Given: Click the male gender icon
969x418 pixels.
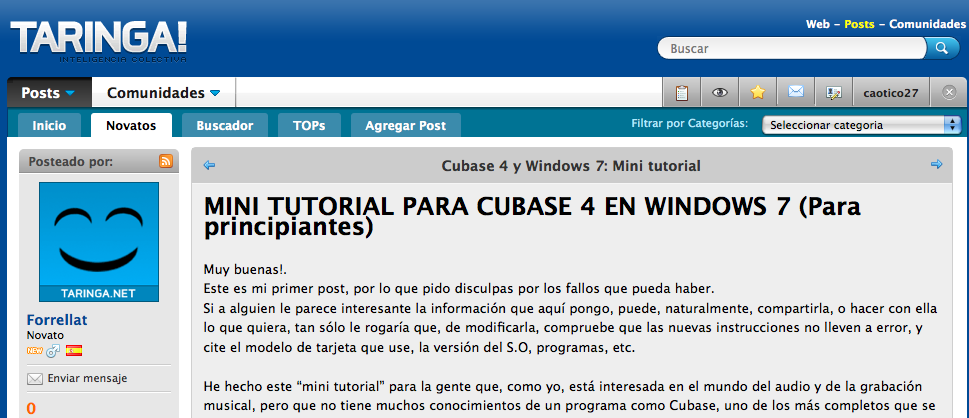Looking at the screenshot, I should (53, 351).
